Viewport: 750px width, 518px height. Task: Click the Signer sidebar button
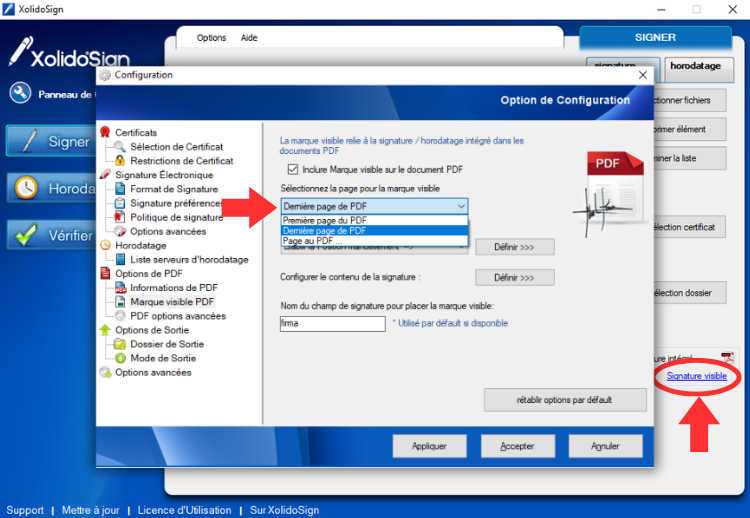pyautogui.click(x=52, y=141)
